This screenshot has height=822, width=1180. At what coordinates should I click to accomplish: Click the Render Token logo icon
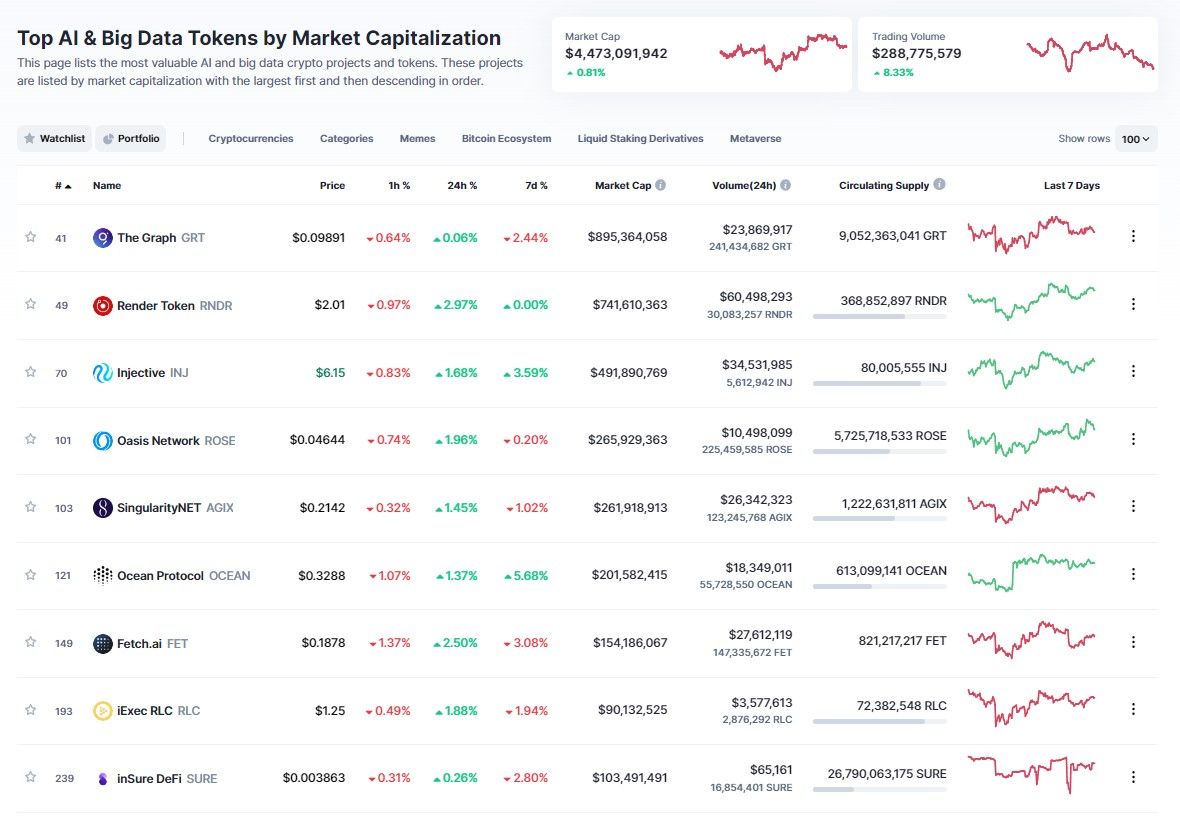(102, 305)
